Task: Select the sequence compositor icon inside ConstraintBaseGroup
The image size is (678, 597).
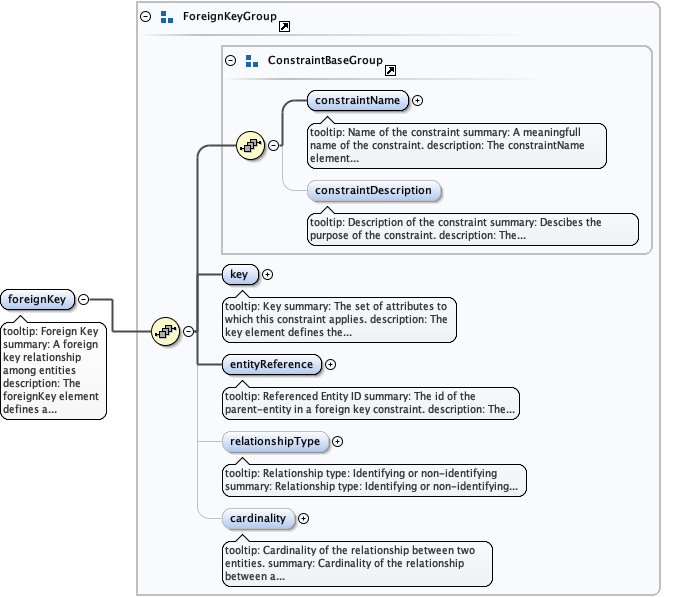Action: tap(250, 145)
